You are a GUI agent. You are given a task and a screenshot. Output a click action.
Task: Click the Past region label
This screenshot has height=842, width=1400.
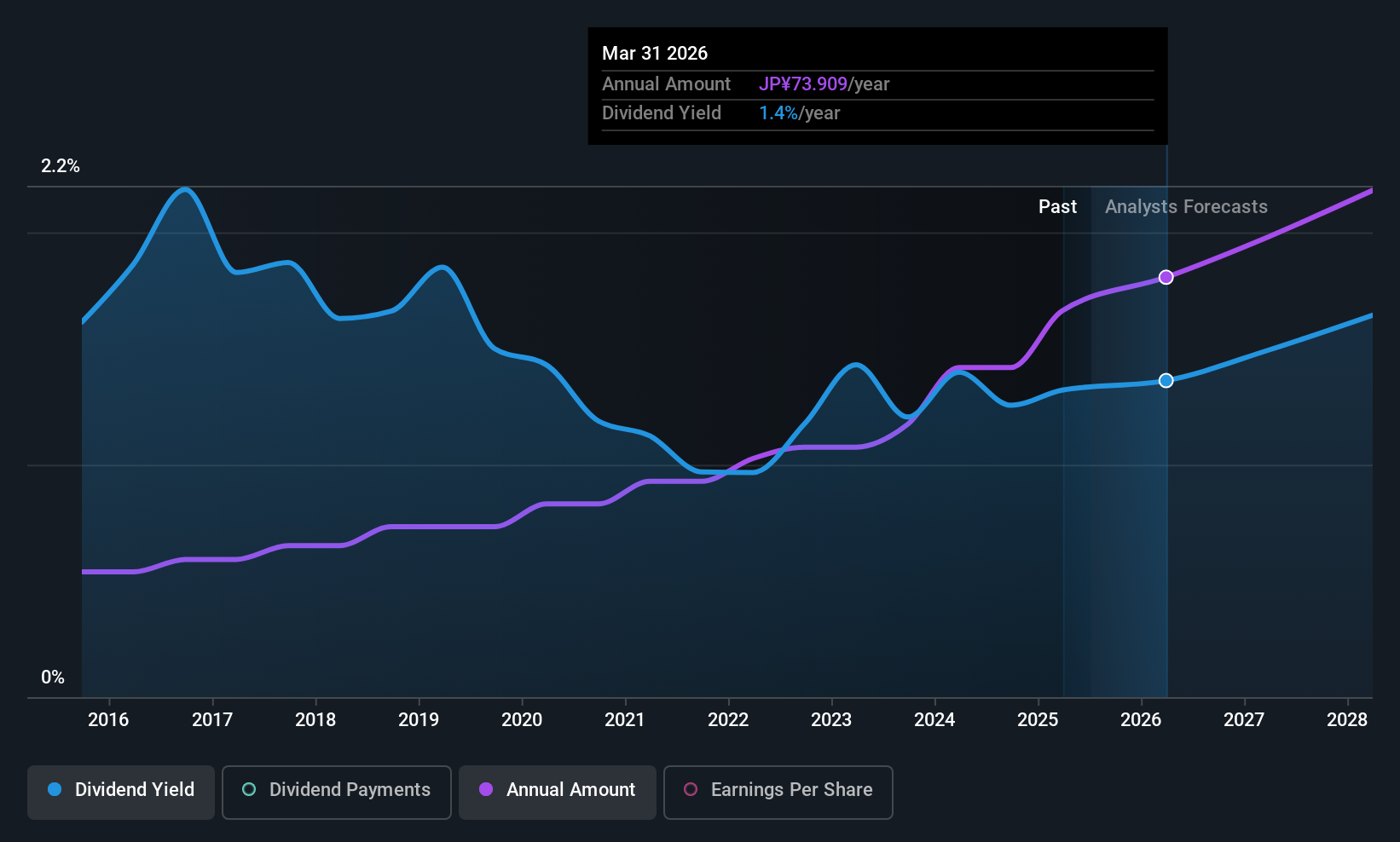click(x=1057, y=207)
